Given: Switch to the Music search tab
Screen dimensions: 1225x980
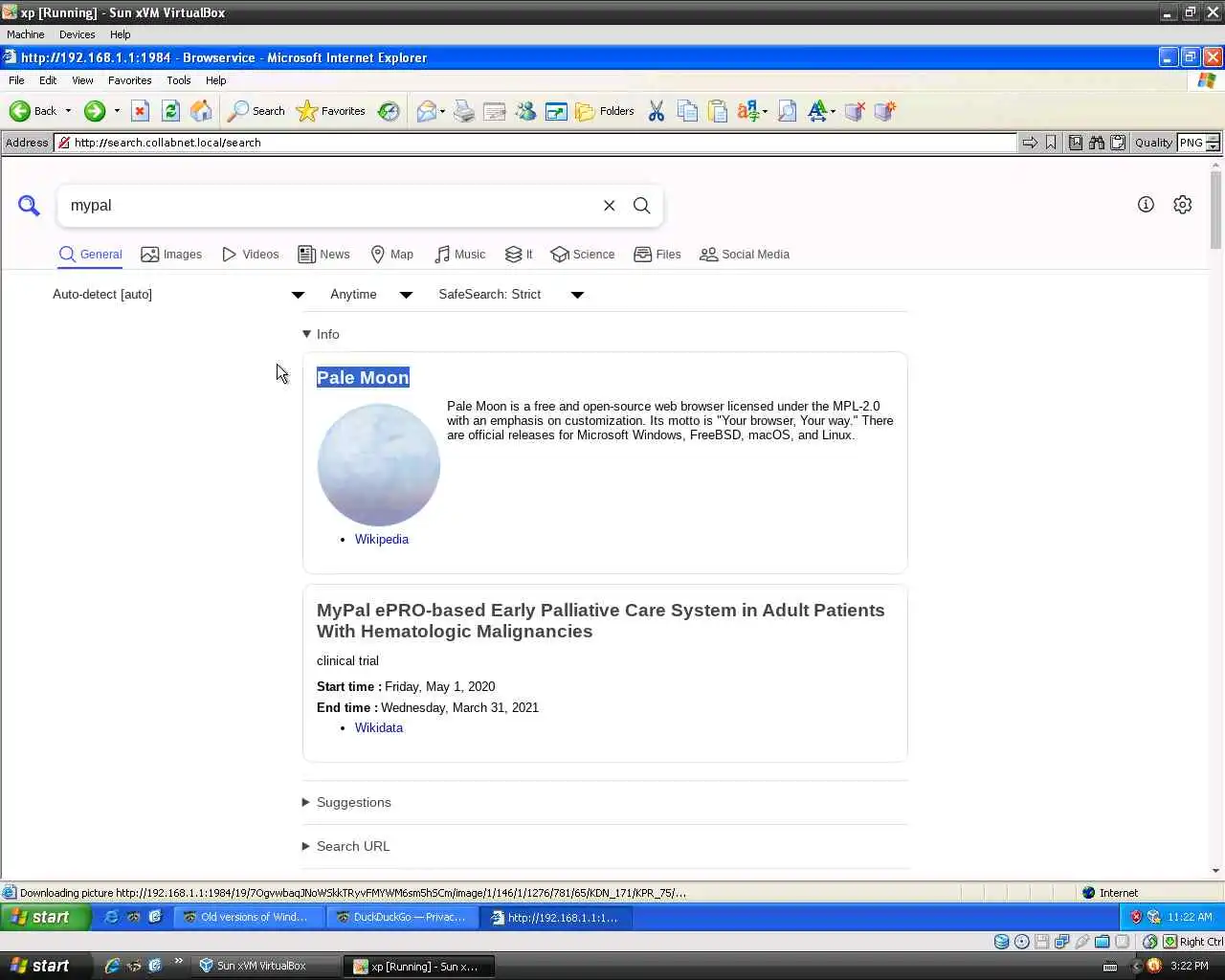Looking at the screenshot, I should (x=459, y=255).
